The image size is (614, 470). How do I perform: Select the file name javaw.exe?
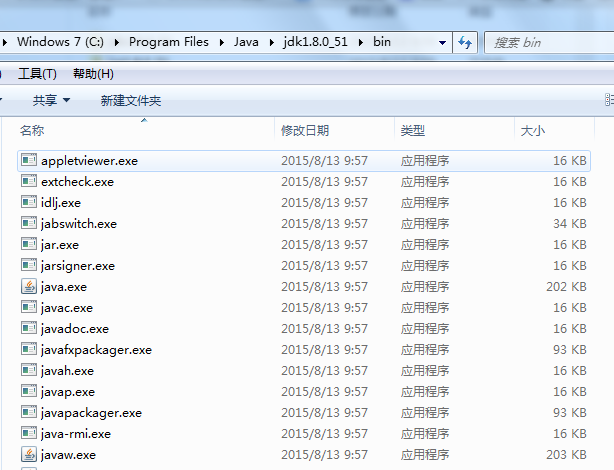69,455
